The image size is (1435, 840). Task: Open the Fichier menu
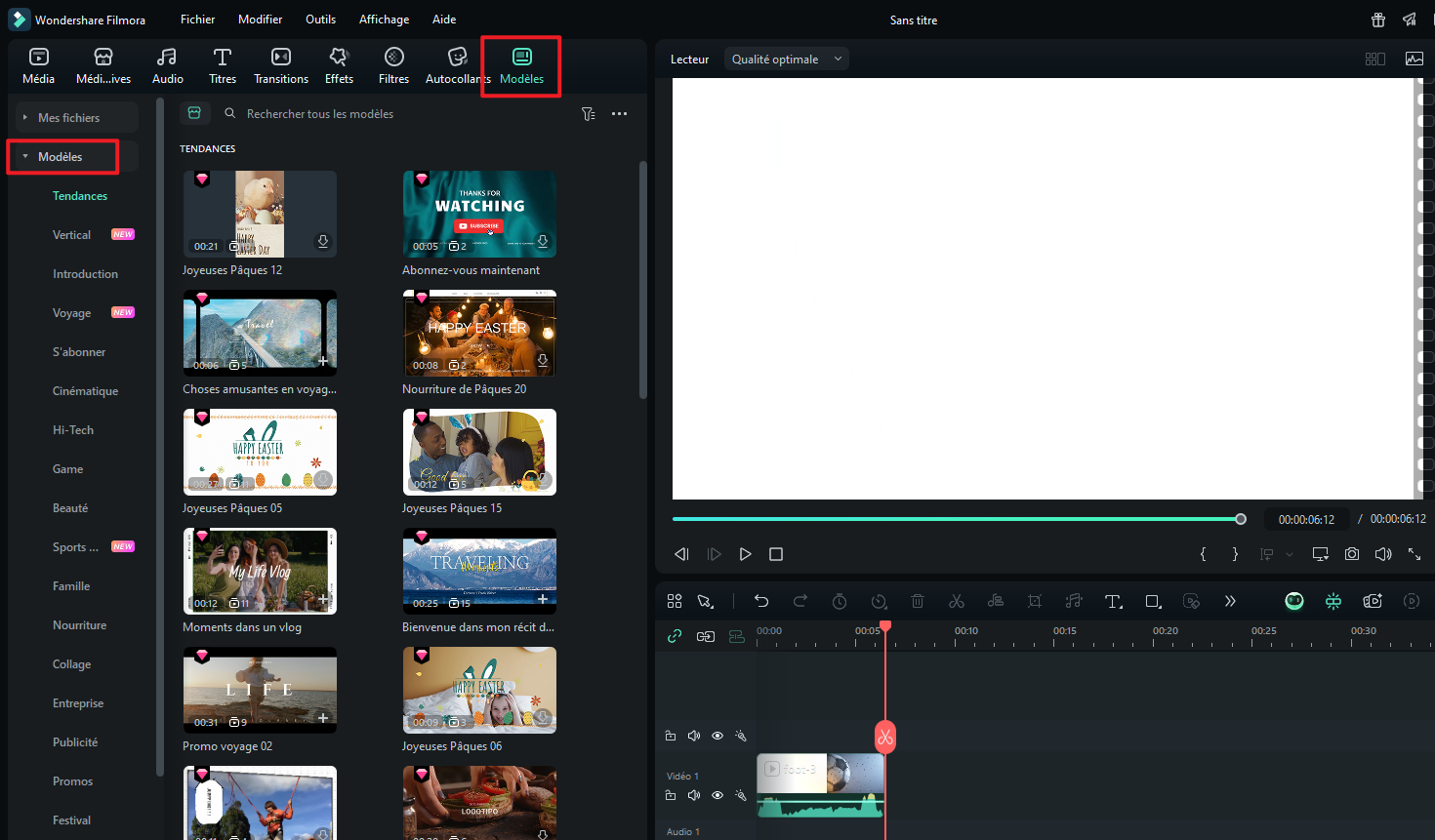click(x=197, y=20)
